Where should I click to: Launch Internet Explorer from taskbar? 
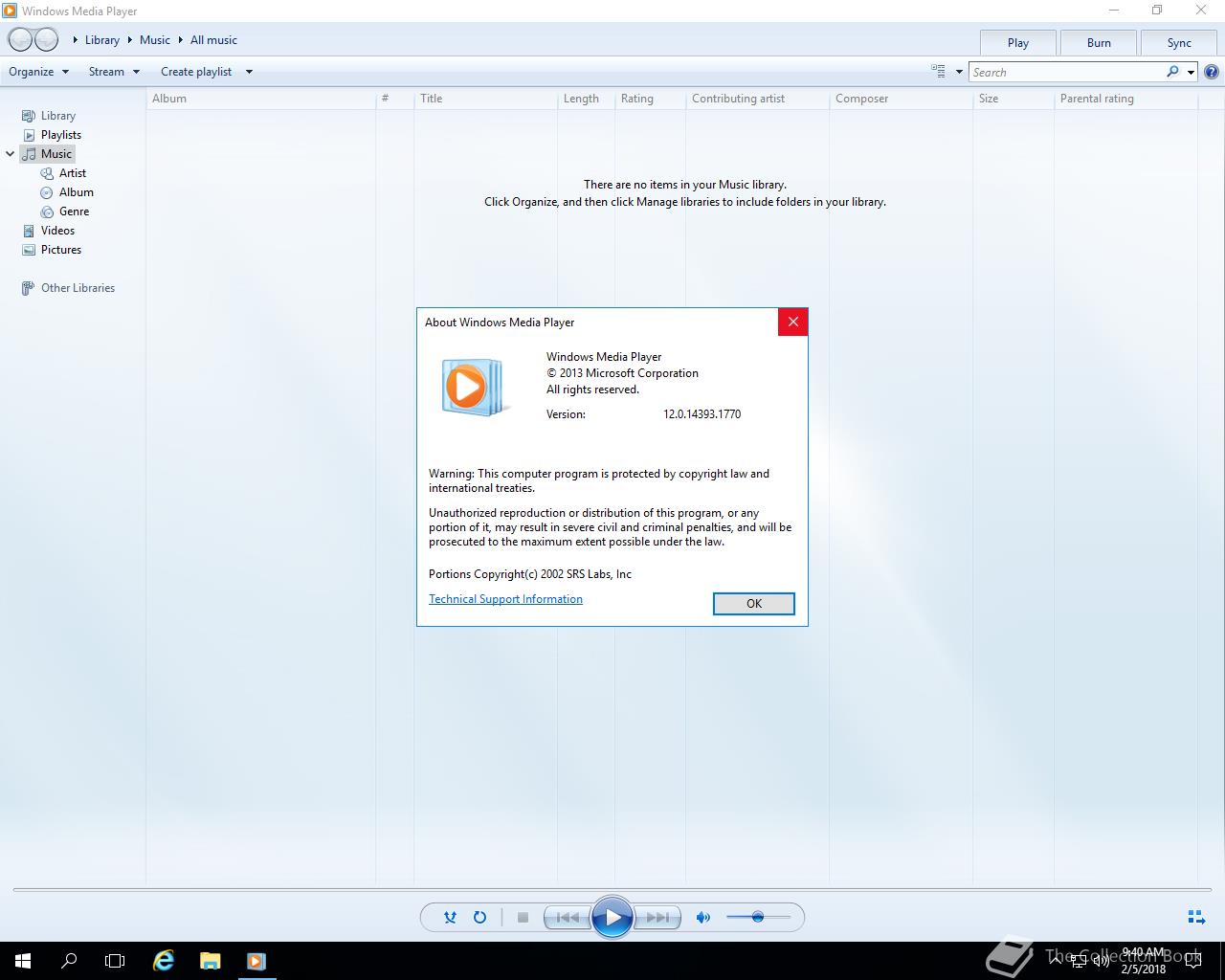tap(164, 961)
